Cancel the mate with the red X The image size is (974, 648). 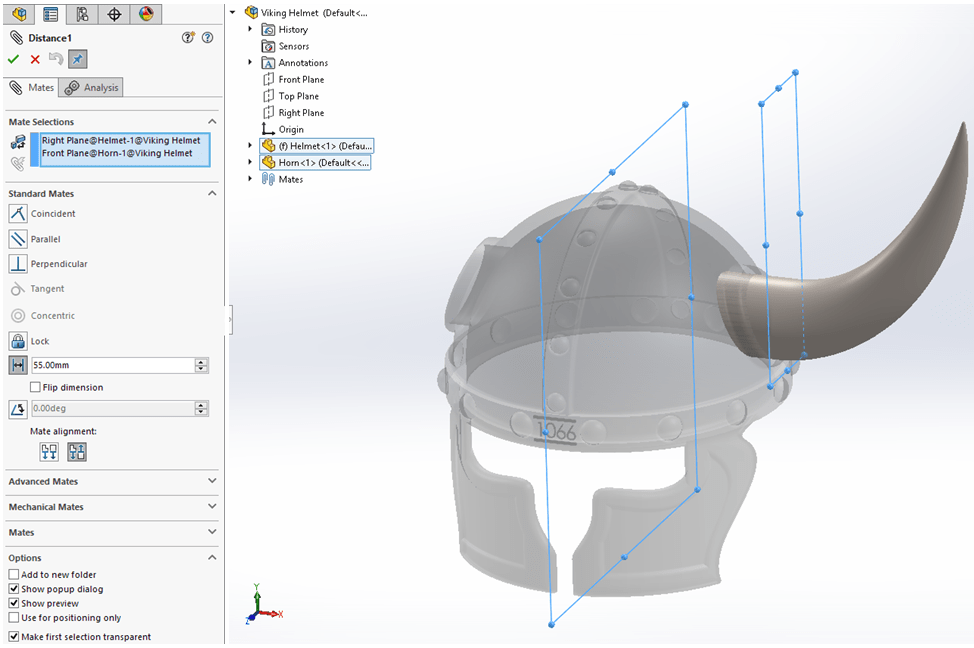tap(35, 59)
